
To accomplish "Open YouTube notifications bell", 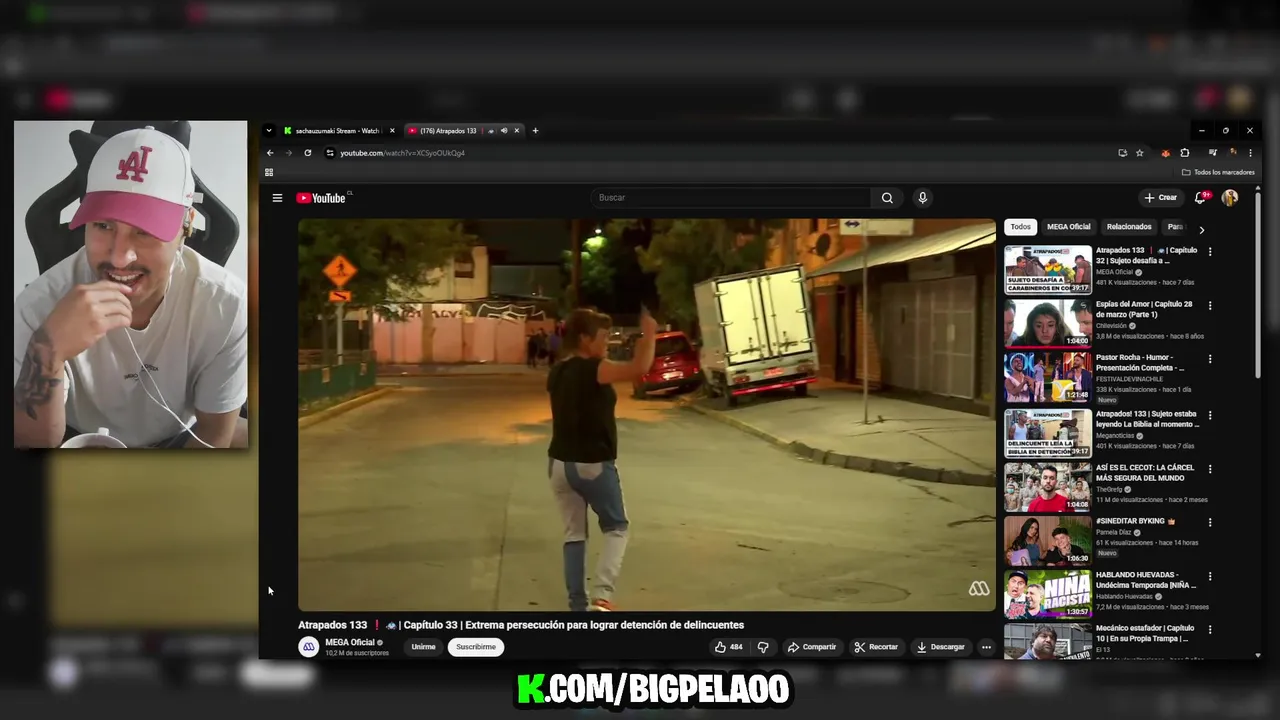I will point(1200,198).
